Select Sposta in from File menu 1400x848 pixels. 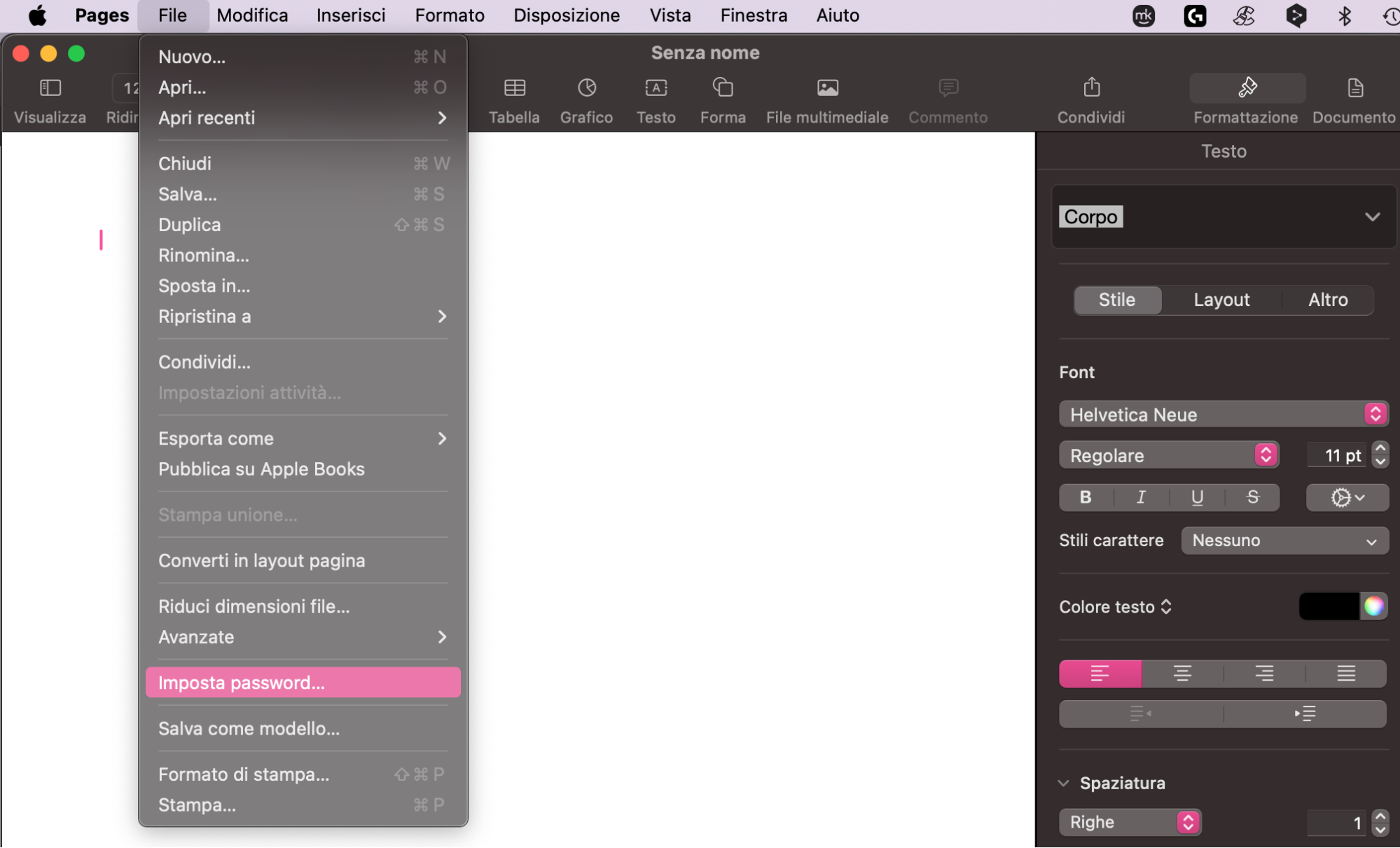pyautogui.click(x=303, y=286)
